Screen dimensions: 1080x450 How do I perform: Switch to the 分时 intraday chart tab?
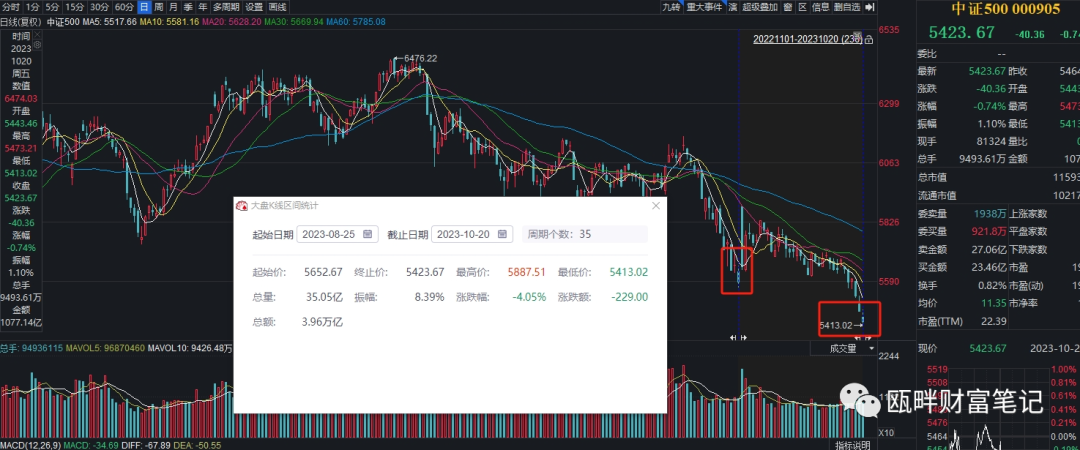pos(11,7)
